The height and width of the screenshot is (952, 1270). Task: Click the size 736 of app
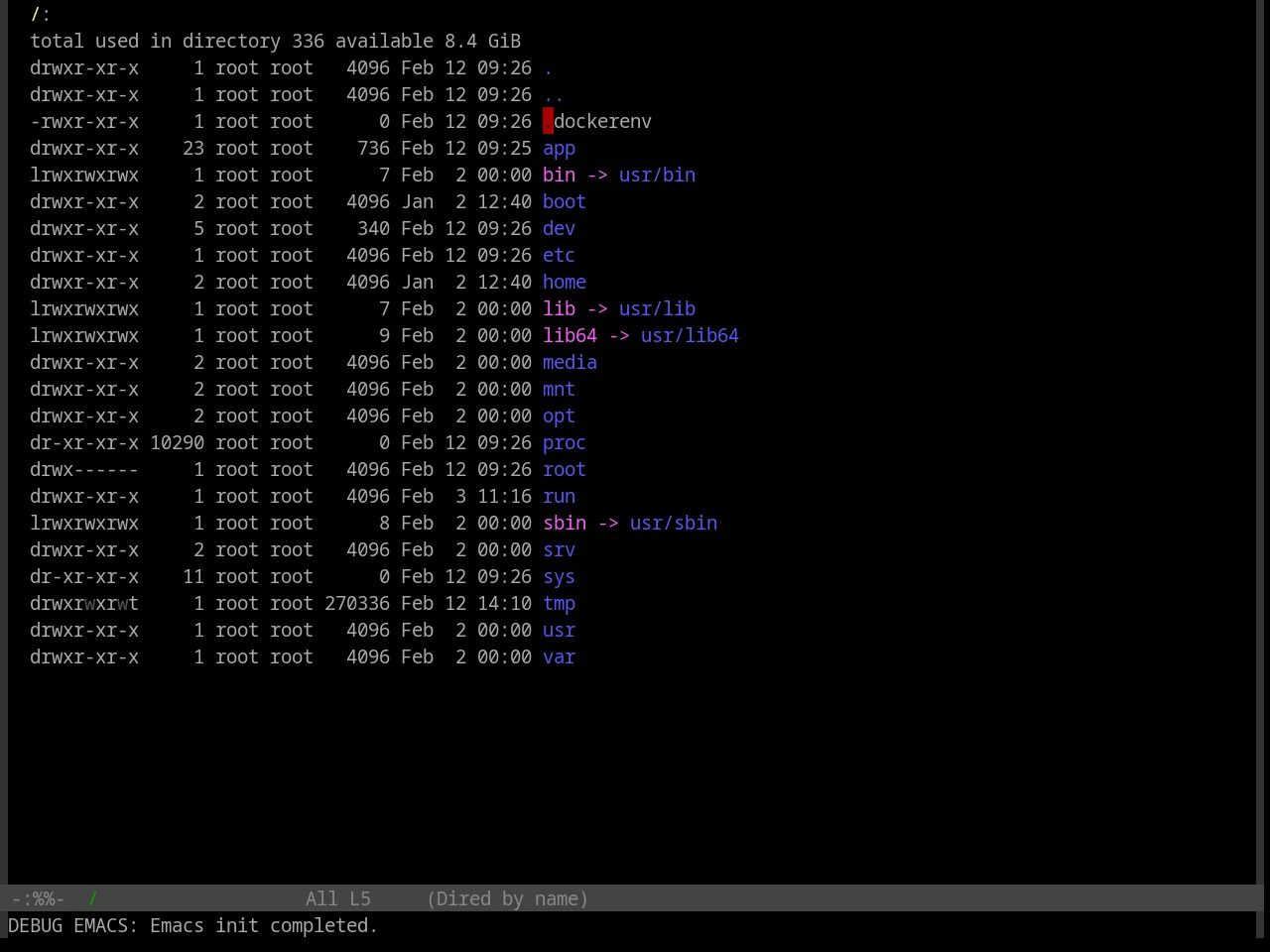coord(373,148)
